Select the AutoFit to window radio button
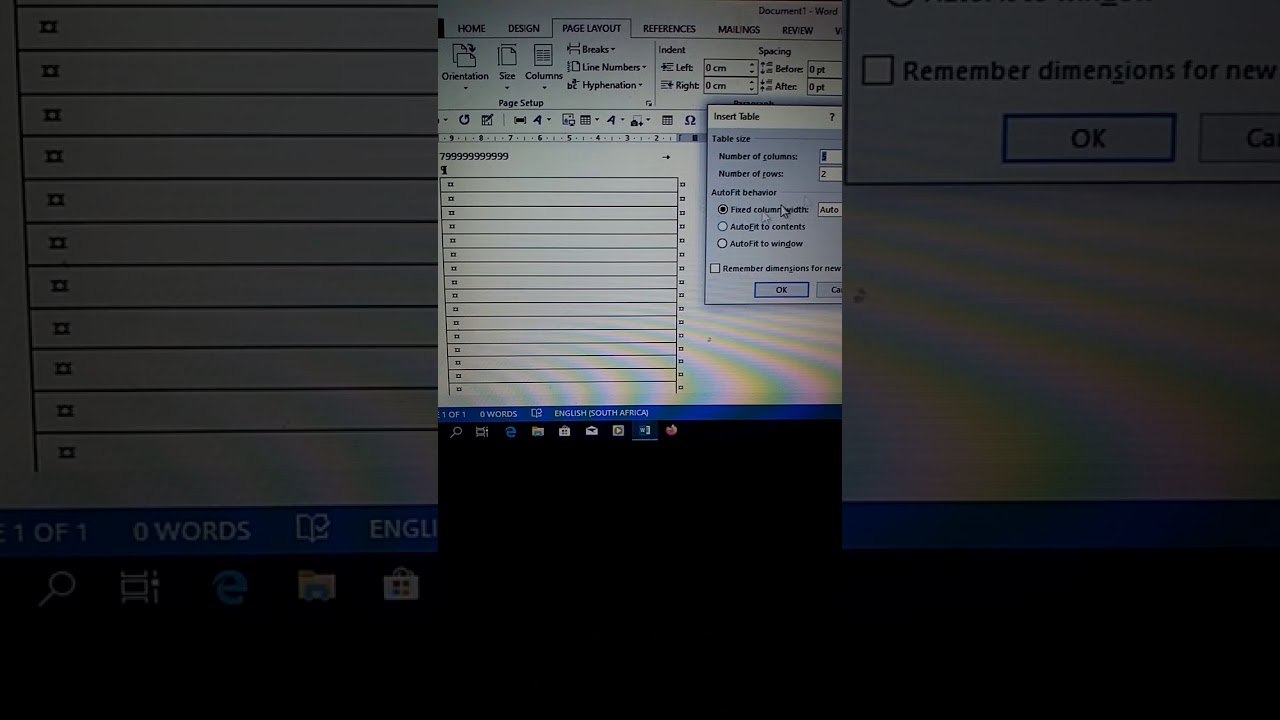1280x720 pixels. point(723,244)
